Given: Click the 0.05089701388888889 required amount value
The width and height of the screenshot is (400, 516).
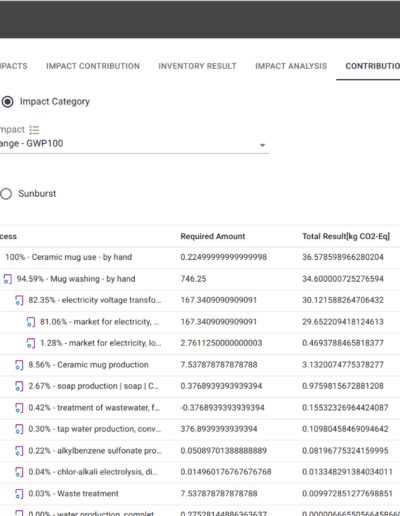Looking at the screenshot, I should tap(224, 451).
